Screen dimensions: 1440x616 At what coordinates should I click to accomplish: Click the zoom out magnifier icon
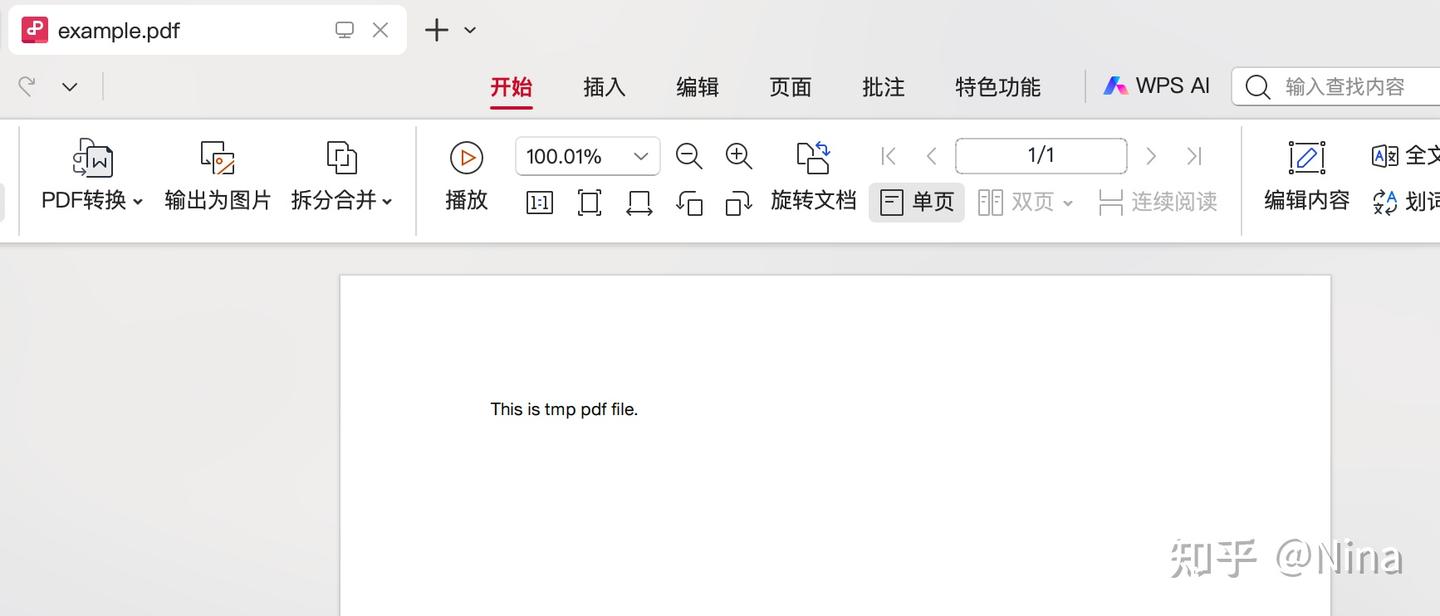[689, 156]
